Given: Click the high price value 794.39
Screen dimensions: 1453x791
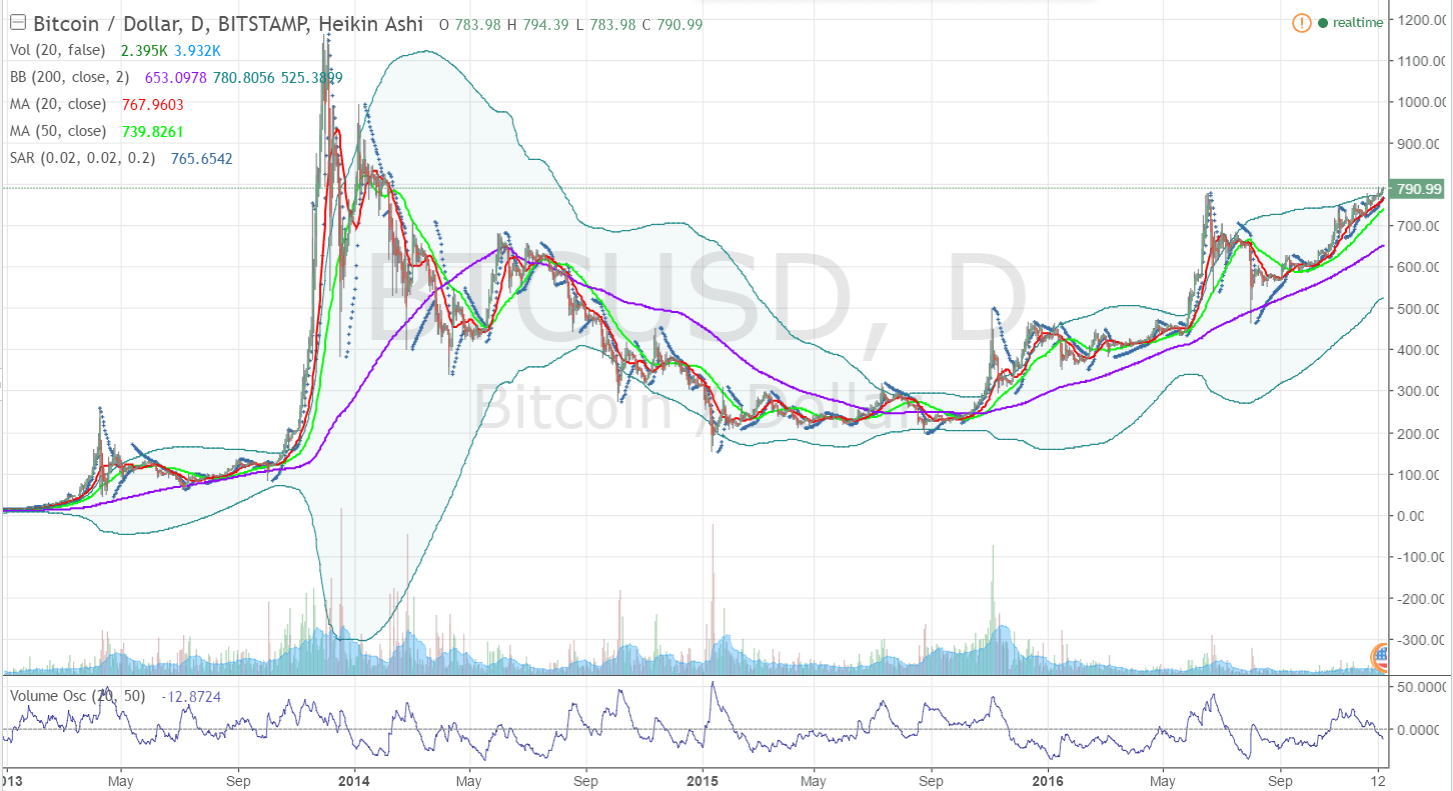Looking at the screenshot, I should (548, 24).
